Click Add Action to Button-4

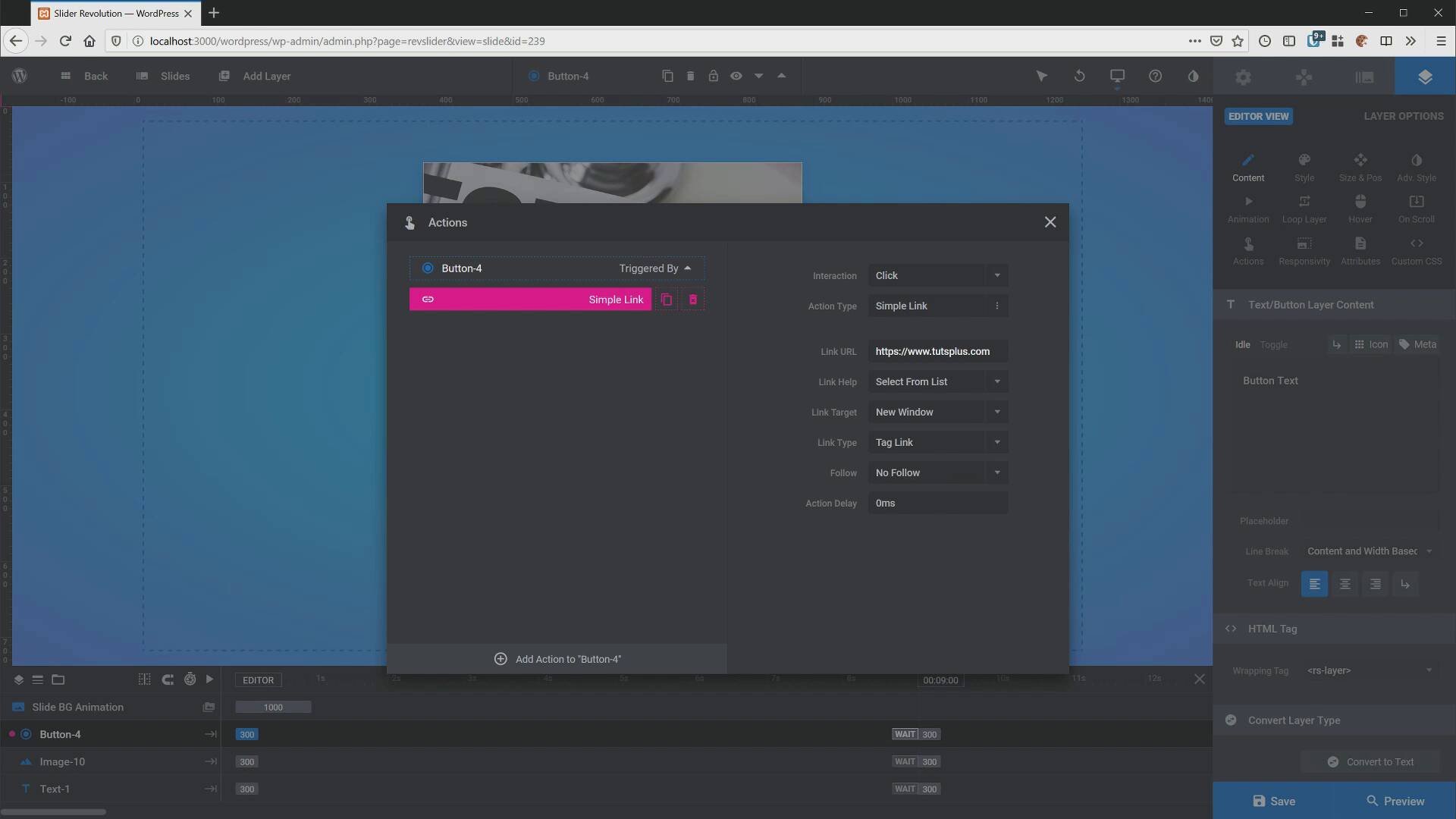click(557, 658)
